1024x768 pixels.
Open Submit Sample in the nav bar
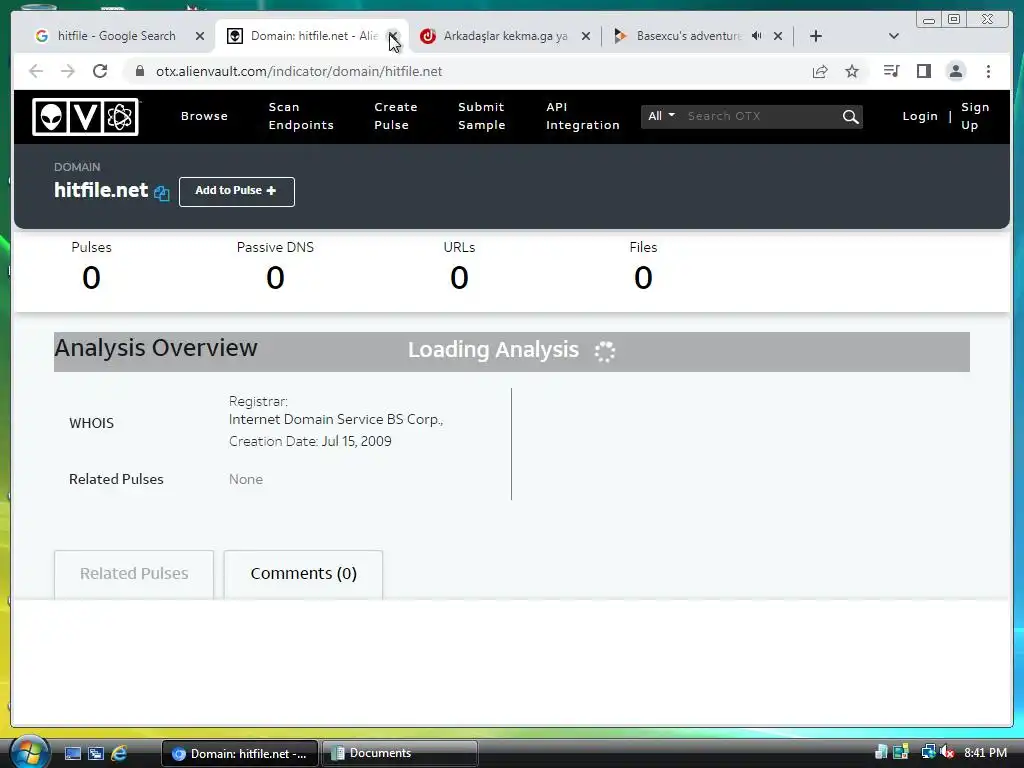[x=482, y=116]
